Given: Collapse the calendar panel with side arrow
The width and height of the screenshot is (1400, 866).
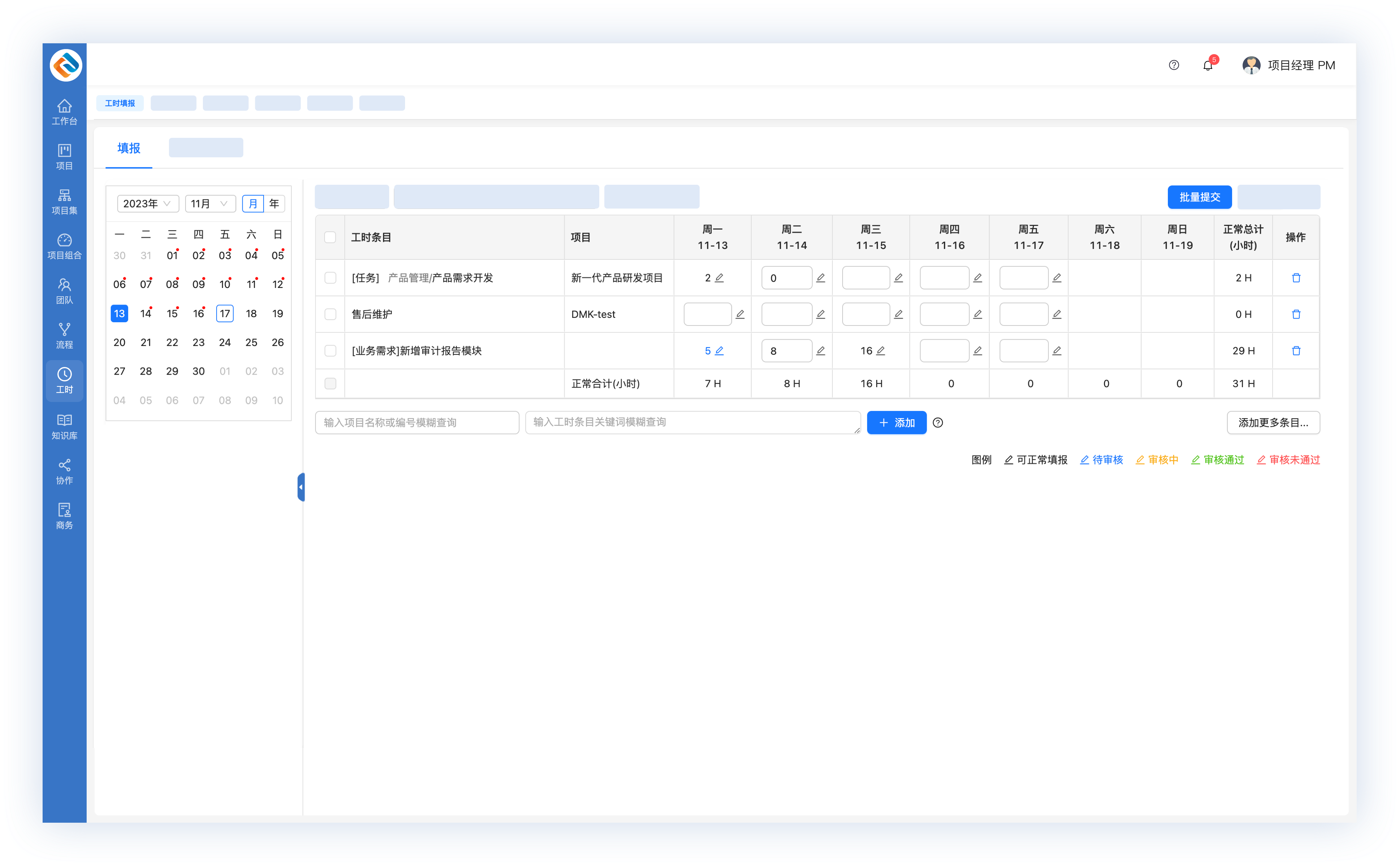Looking at the screenshot, I should coord(301,487).
